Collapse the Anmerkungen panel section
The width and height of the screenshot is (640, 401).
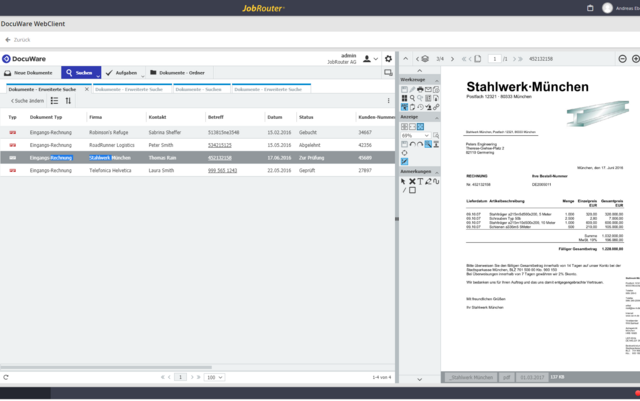tap(436, 172)
